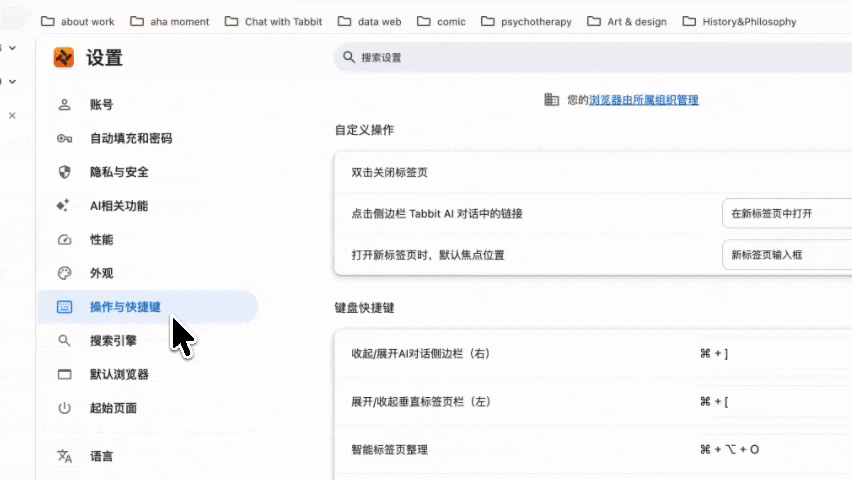Image resolution: width=852 pixels, height=480 pixels.
Task: Click the 打开新标签页时，默认焦点位置 label
Action: (428, 255)
